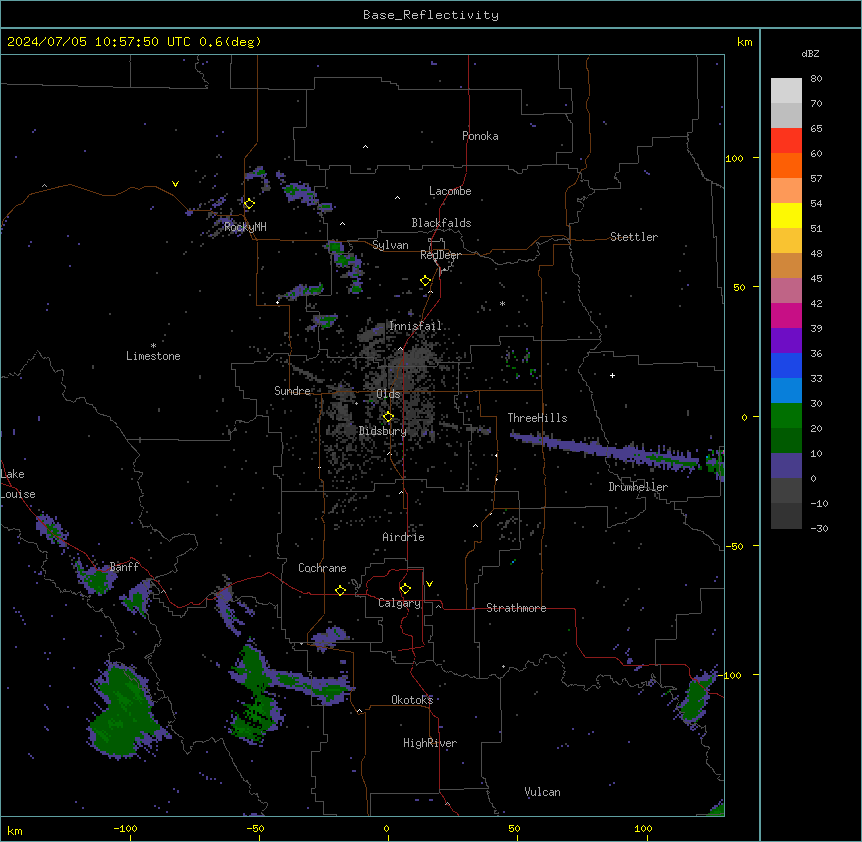Click the -30 dBZ legend value
The width and height of the screenshot is (862, 842).
click(819, 528)
